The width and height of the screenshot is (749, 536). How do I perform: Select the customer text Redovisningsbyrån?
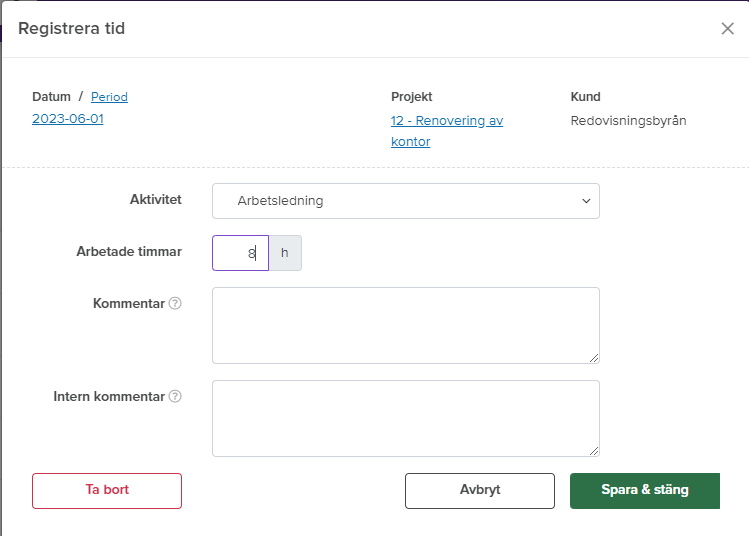tap(628, 121)
